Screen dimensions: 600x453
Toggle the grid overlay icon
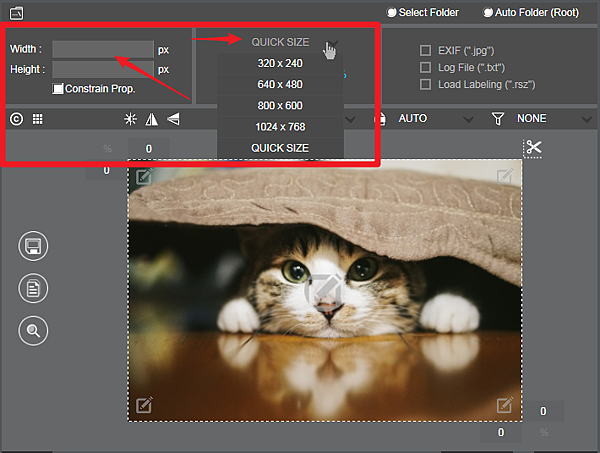point(38,119)
